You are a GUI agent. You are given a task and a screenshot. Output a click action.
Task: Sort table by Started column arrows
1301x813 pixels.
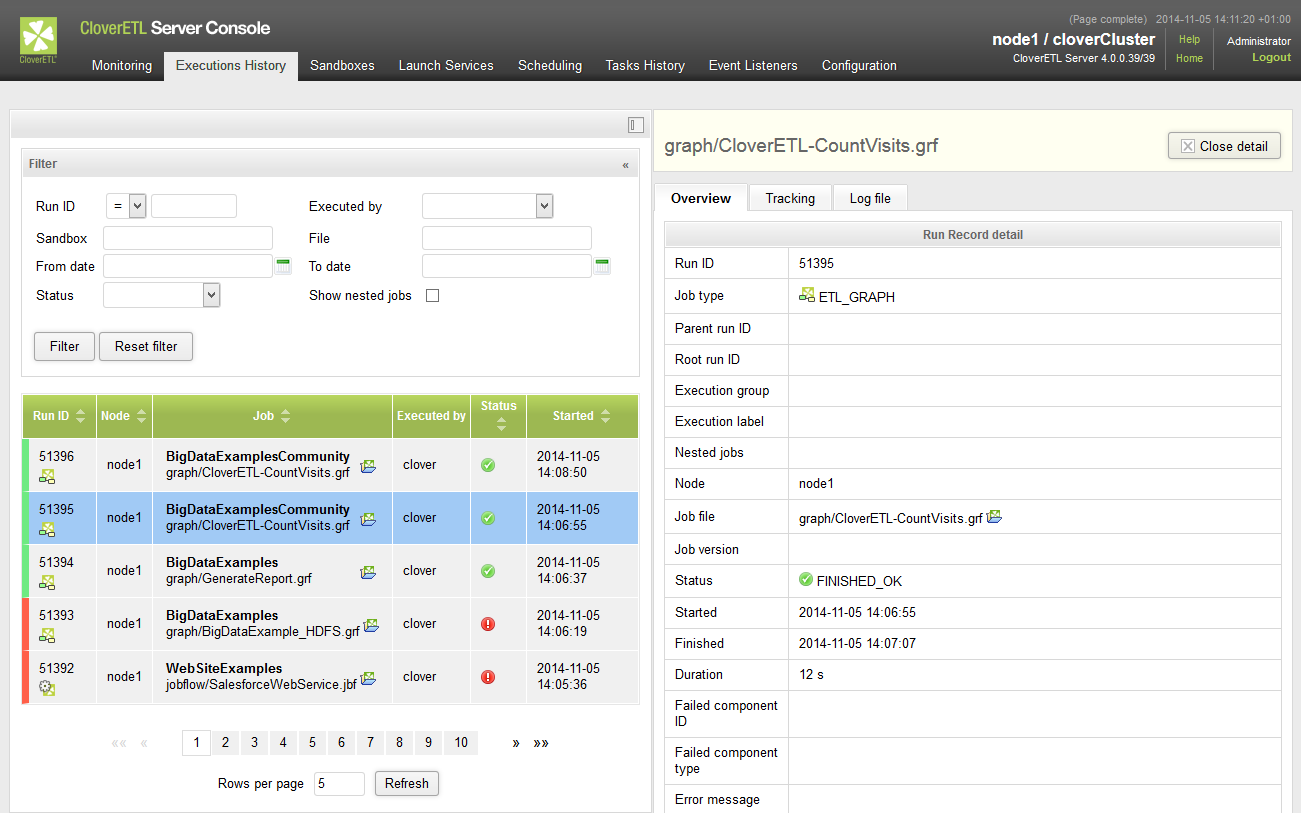(604, 416)
